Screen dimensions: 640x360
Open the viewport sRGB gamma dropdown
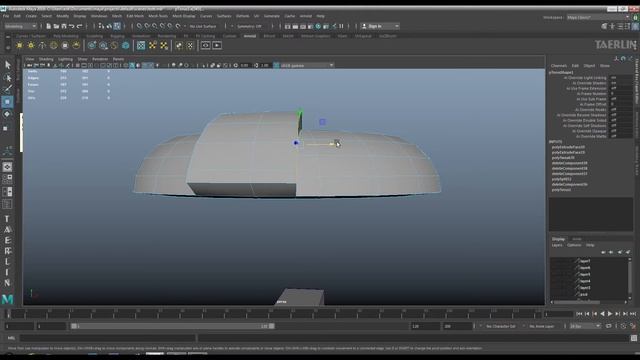coord(307,65)
